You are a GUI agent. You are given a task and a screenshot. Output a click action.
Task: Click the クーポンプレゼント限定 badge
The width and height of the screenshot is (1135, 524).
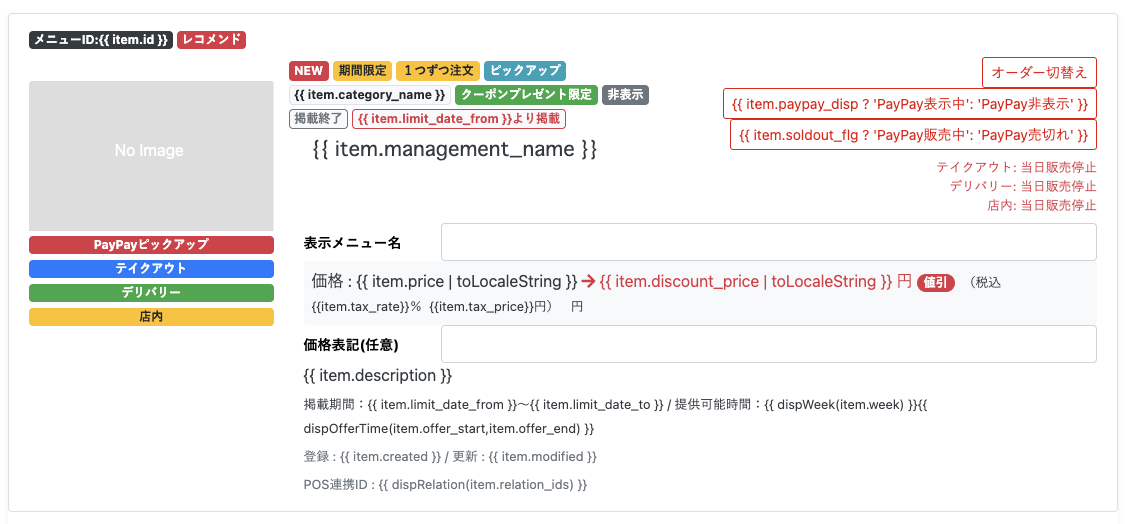[x=526, y=95]
